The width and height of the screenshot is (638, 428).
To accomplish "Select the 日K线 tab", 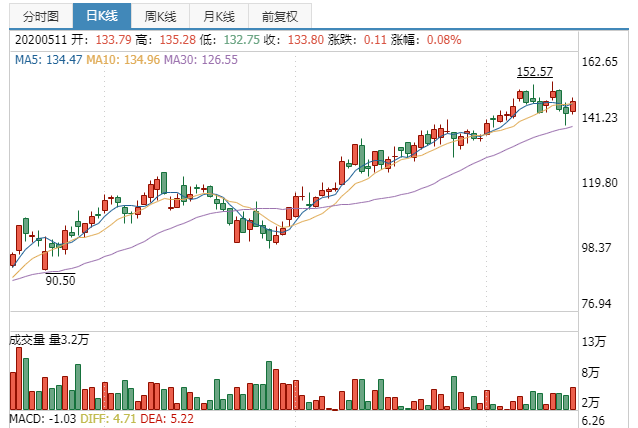I will tap(102, 16).
